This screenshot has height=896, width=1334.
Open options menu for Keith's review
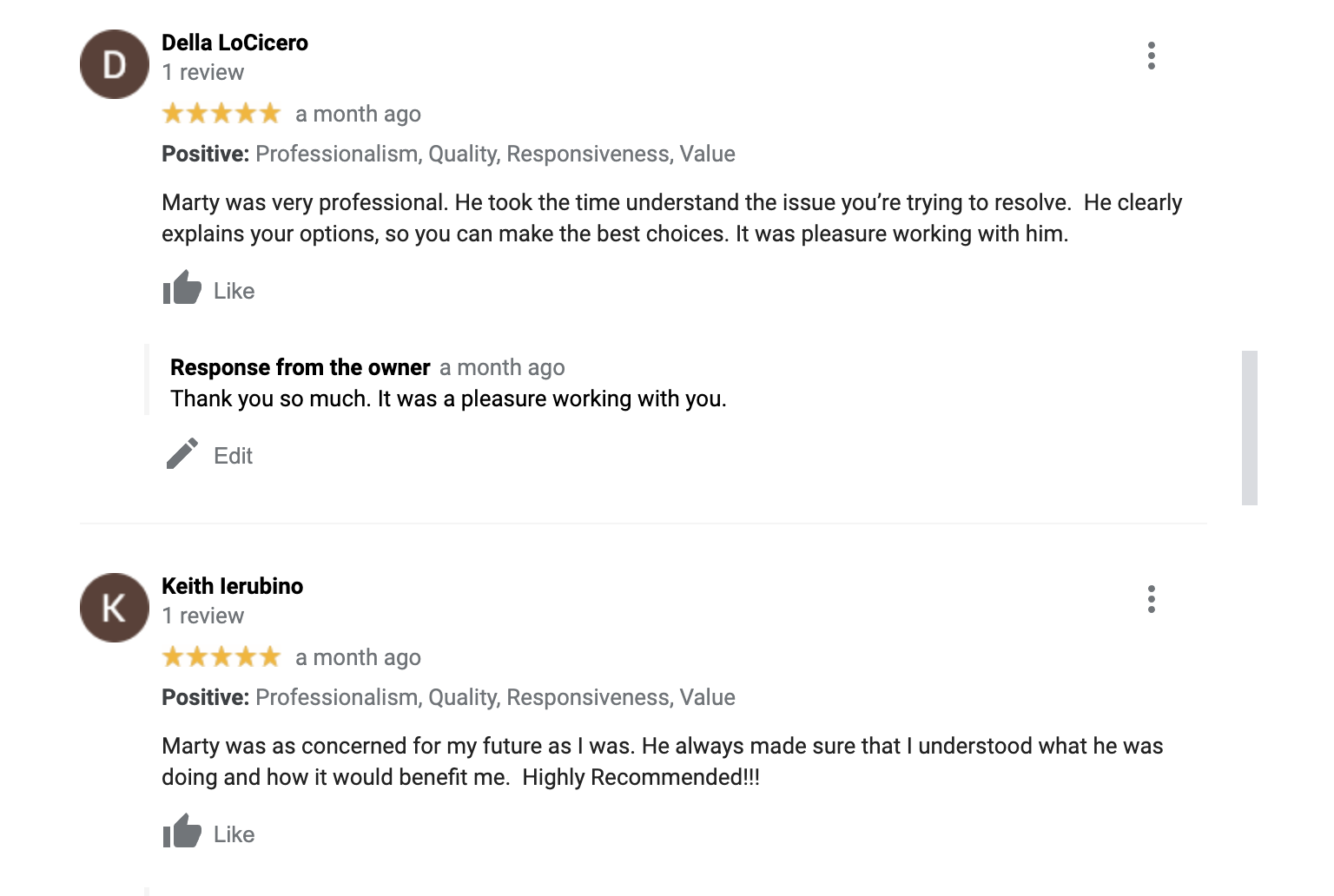[x=1152, y=599]
